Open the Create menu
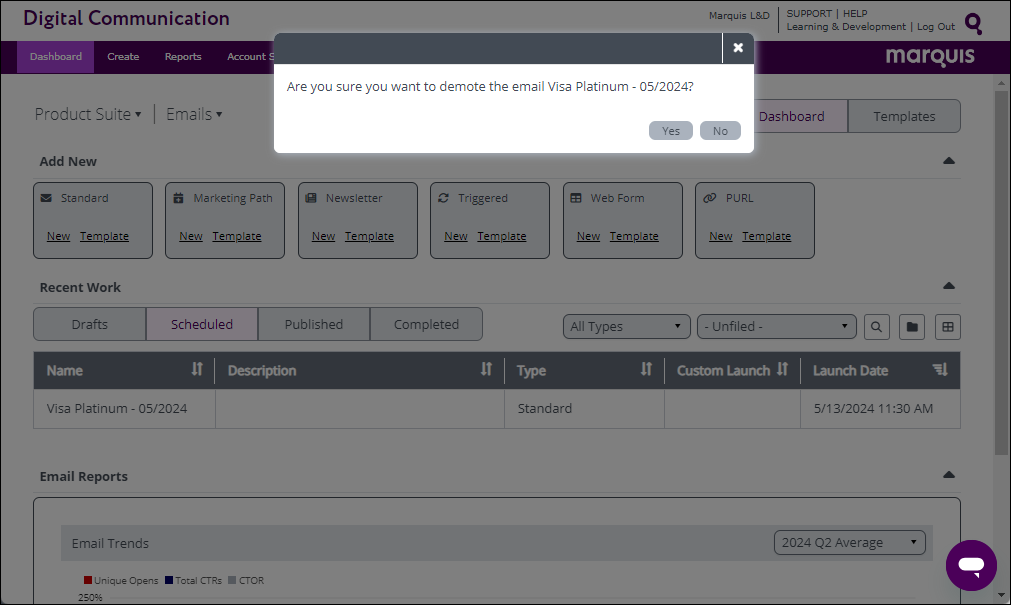The height and width of the screenshot is (605, 1011). (123, 57)
